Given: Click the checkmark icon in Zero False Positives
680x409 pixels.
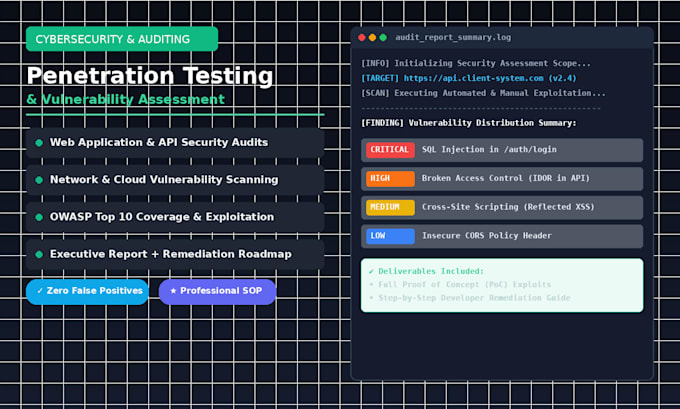Looking at the screenshot, I should (40, 291).
